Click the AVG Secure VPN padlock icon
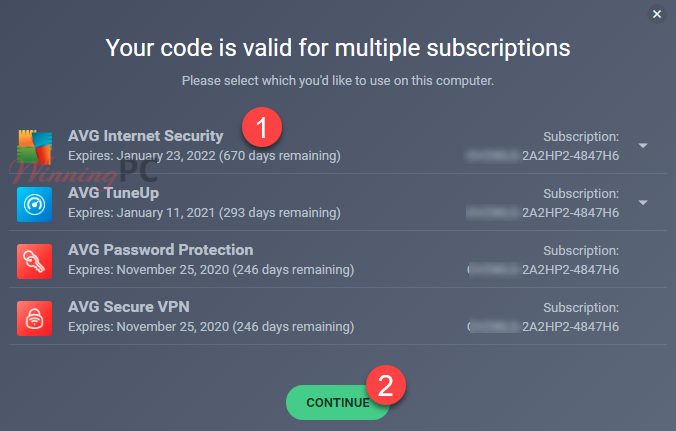Viewport: 676px width, 431px height. (34, 318)
